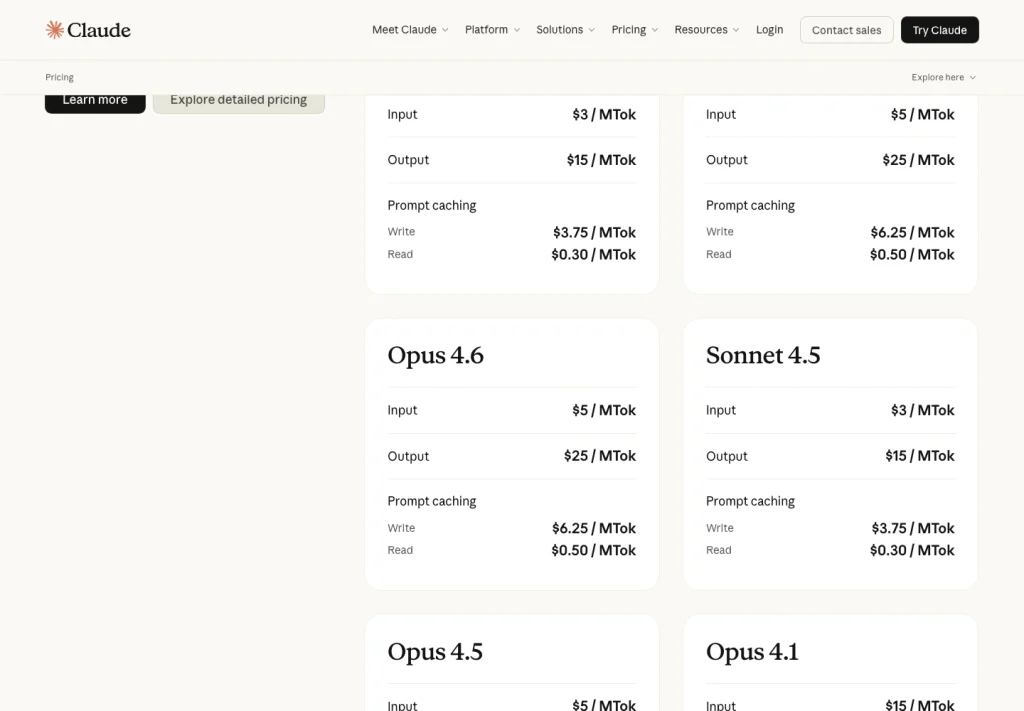Click Opus 4.6 cache read price $0.50 / MTok
1024x711 pixels.
coord(594,550)
